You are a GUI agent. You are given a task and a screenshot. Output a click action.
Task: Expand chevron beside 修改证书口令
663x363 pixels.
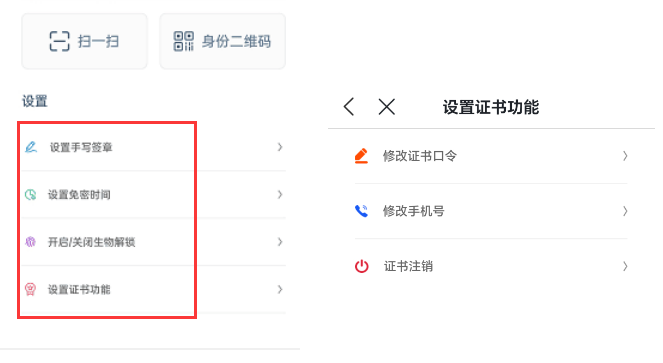pos(625,156)
